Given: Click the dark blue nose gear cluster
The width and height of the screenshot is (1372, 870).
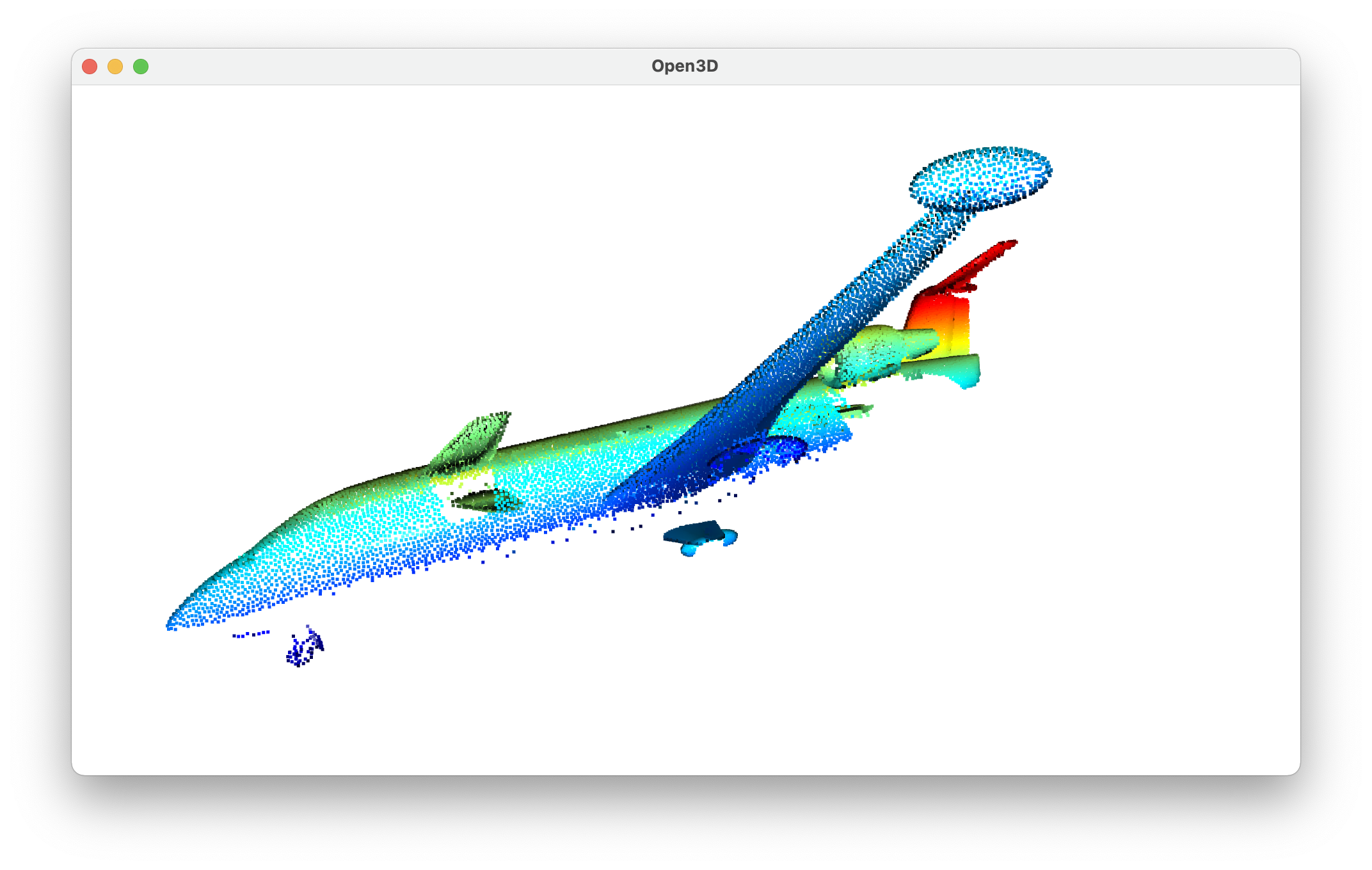Looking at the screenshot, I should (x=304, y=649).
